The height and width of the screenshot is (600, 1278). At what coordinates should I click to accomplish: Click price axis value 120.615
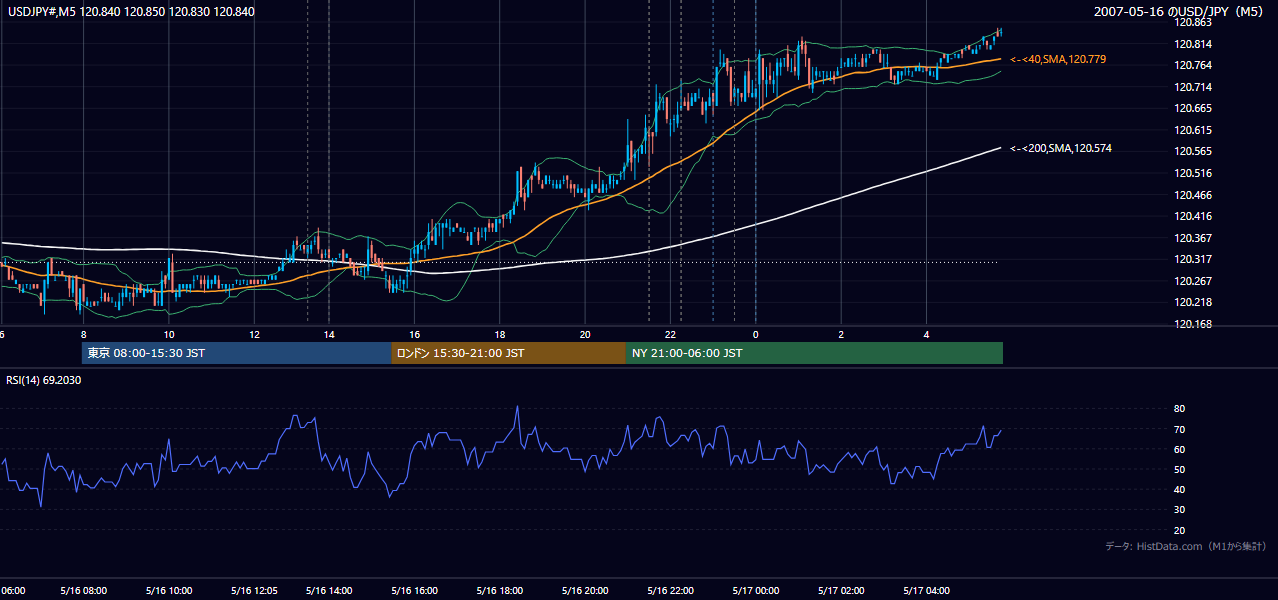pos(1194,130)
